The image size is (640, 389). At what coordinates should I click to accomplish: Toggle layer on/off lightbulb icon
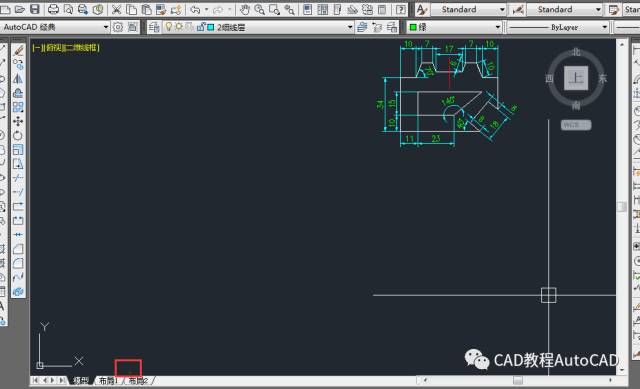point(168,27)
